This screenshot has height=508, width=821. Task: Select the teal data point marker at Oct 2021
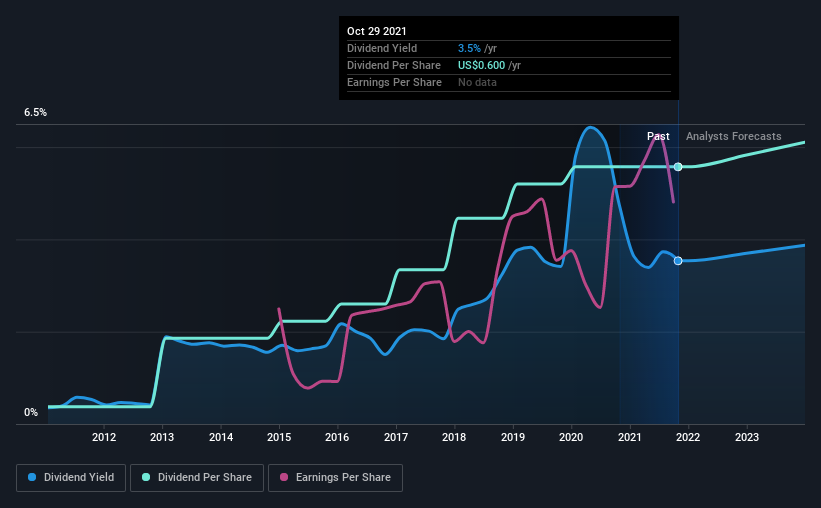coord(678,167)
